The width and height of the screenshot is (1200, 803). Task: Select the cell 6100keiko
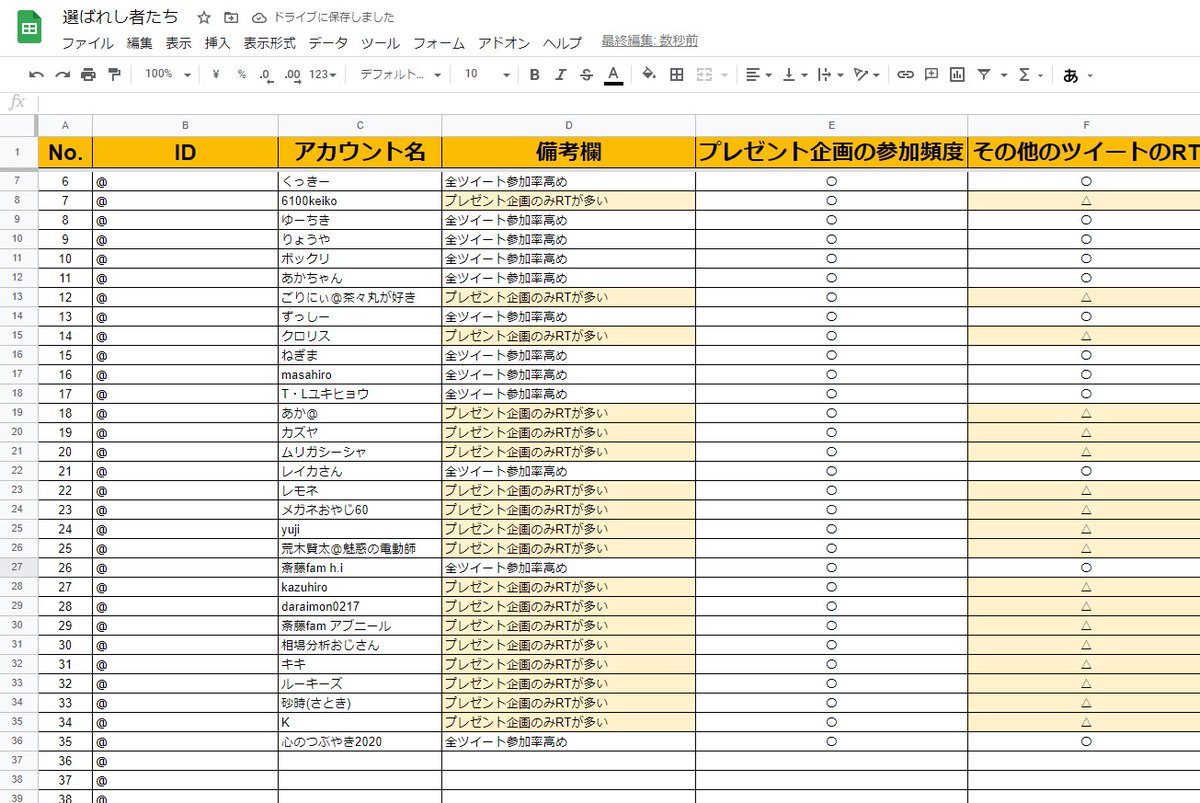[360, 201]
